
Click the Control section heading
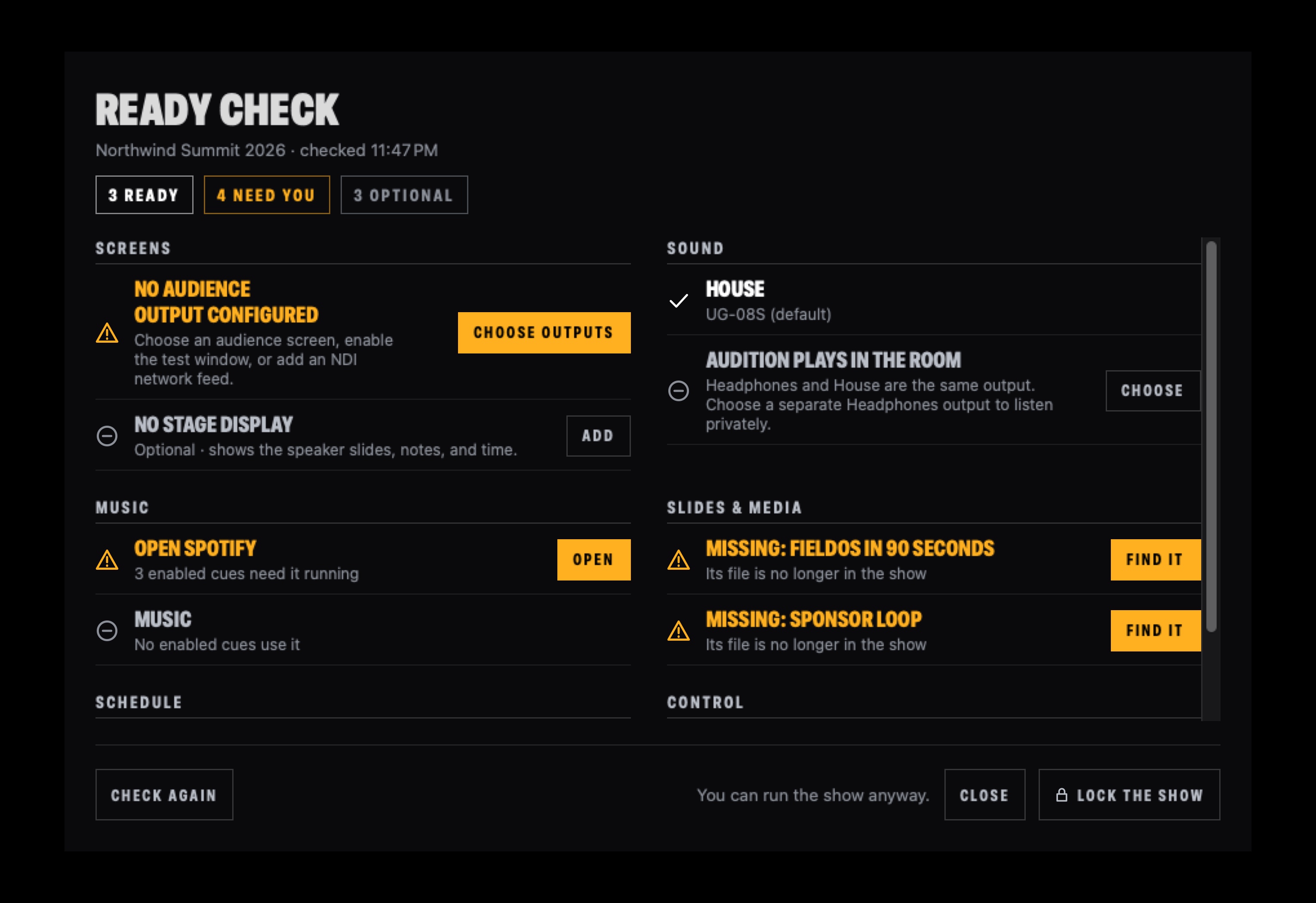coord(706,703)
